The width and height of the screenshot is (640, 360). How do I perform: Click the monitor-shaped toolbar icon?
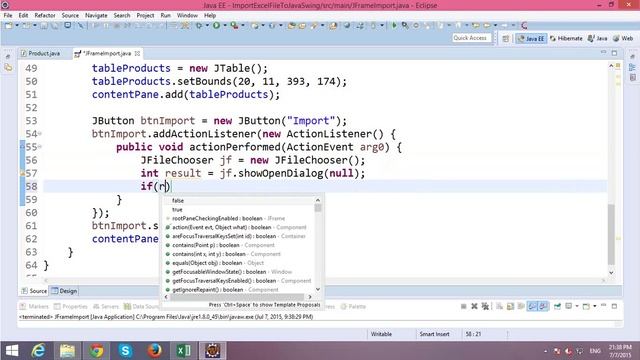click(x=67, y=25)
